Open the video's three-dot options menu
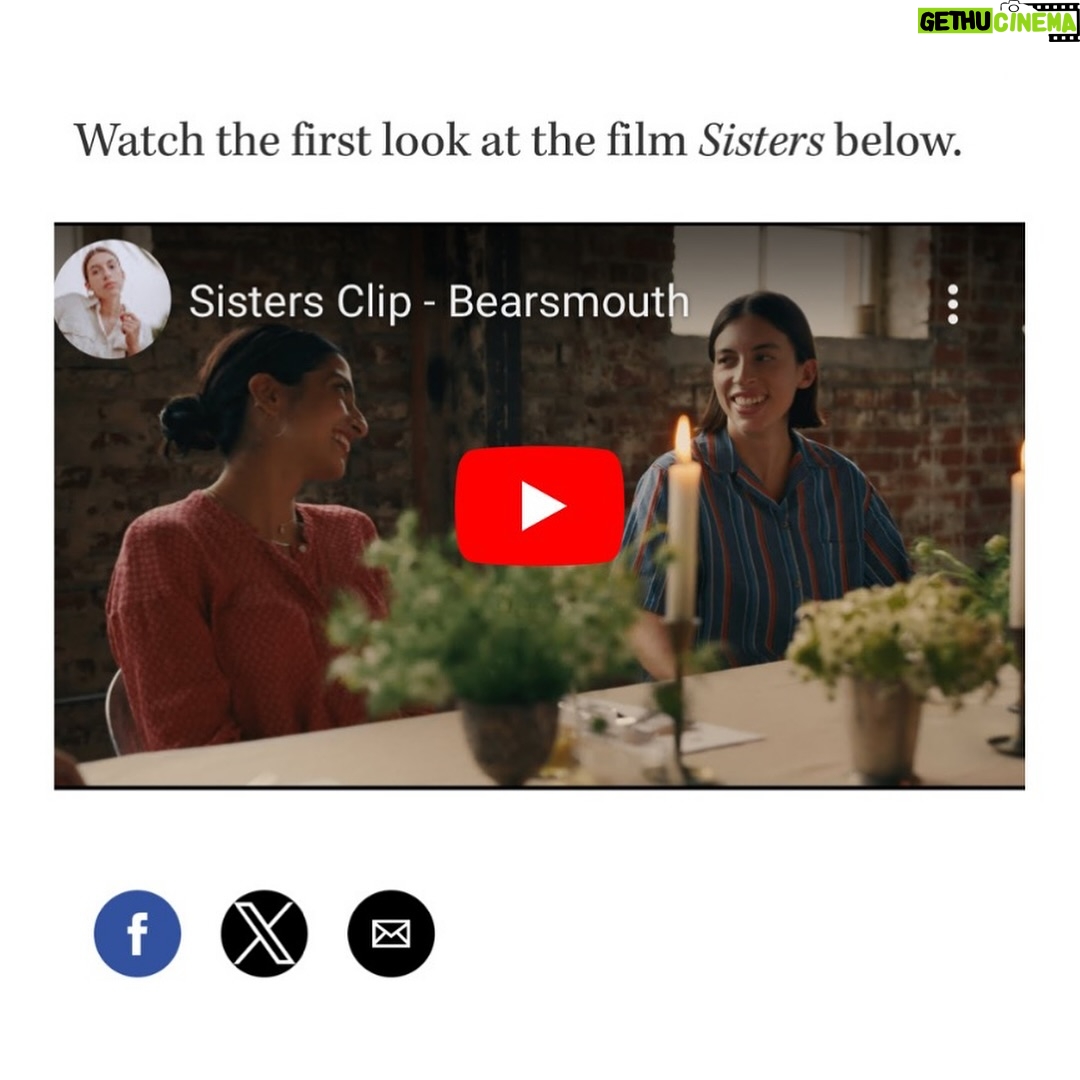The width and height of the screenshot is (1080, 1080). tap(953, 304)
